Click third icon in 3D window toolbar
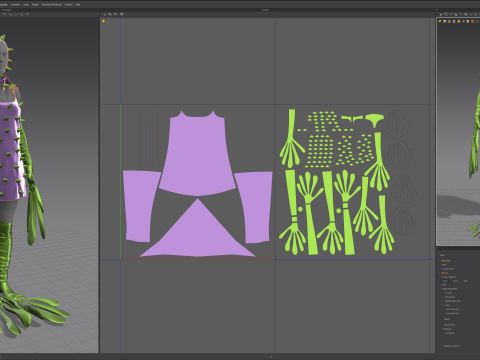Image resolution: width=480 pixels, height=360 pixels. 16,14
